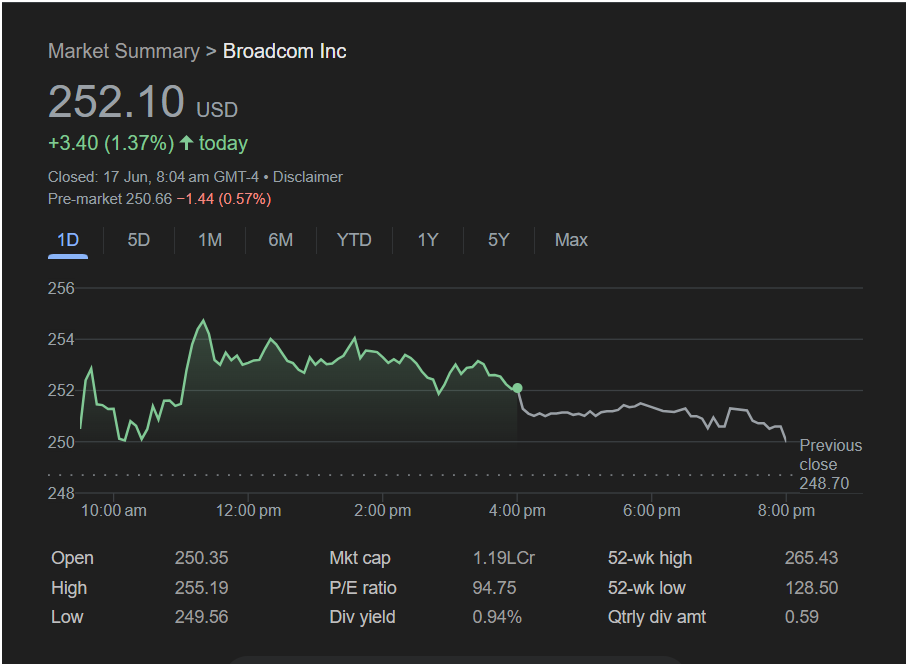Click the 4:00 pm axis label
Image resolution: width=908 pixels, height=666 pixels.
point(517,511)
